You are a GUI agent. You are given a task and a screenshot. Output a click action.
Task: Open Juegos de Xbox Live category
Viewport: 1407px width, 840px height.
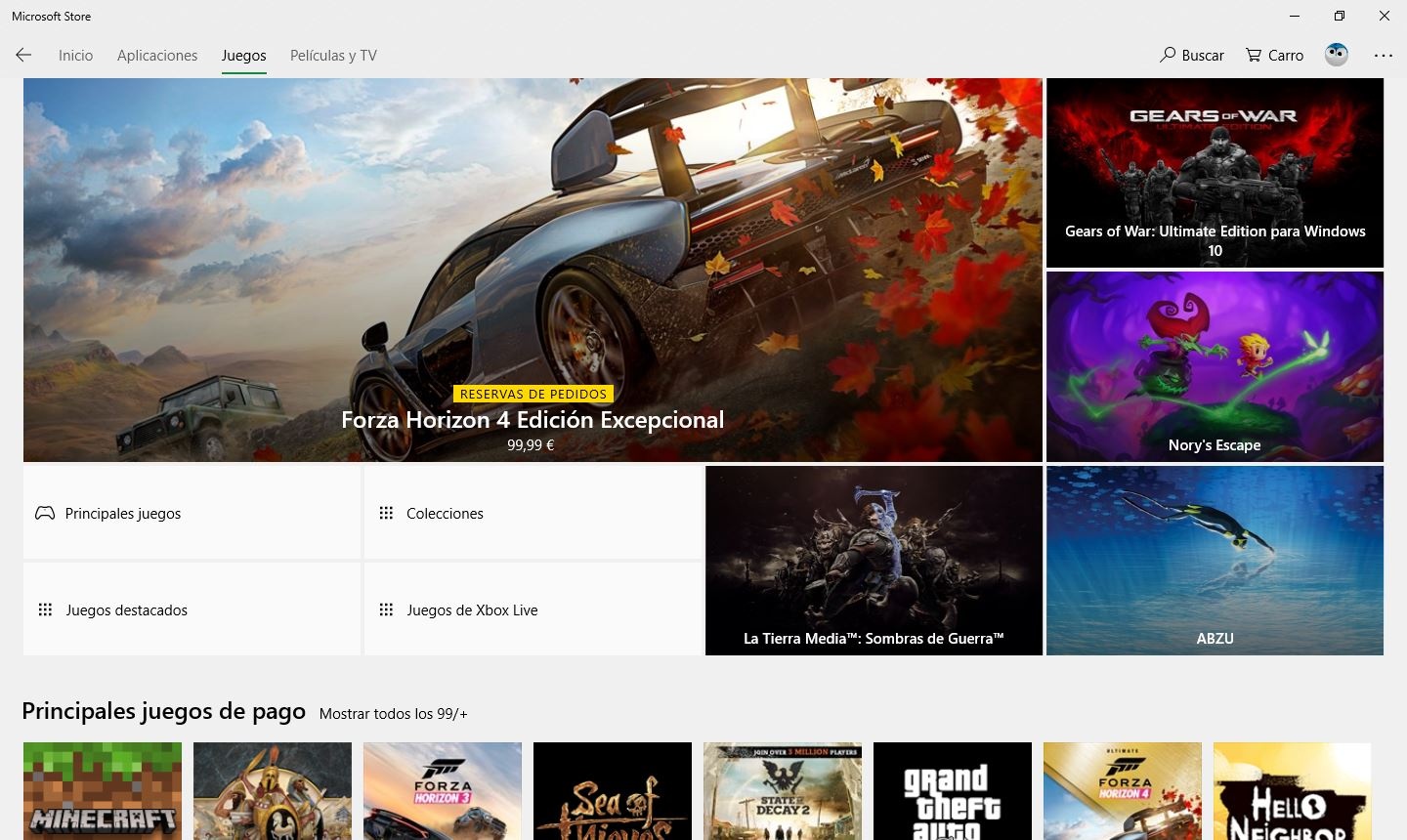pyautogui.click(x=533, y=609)
